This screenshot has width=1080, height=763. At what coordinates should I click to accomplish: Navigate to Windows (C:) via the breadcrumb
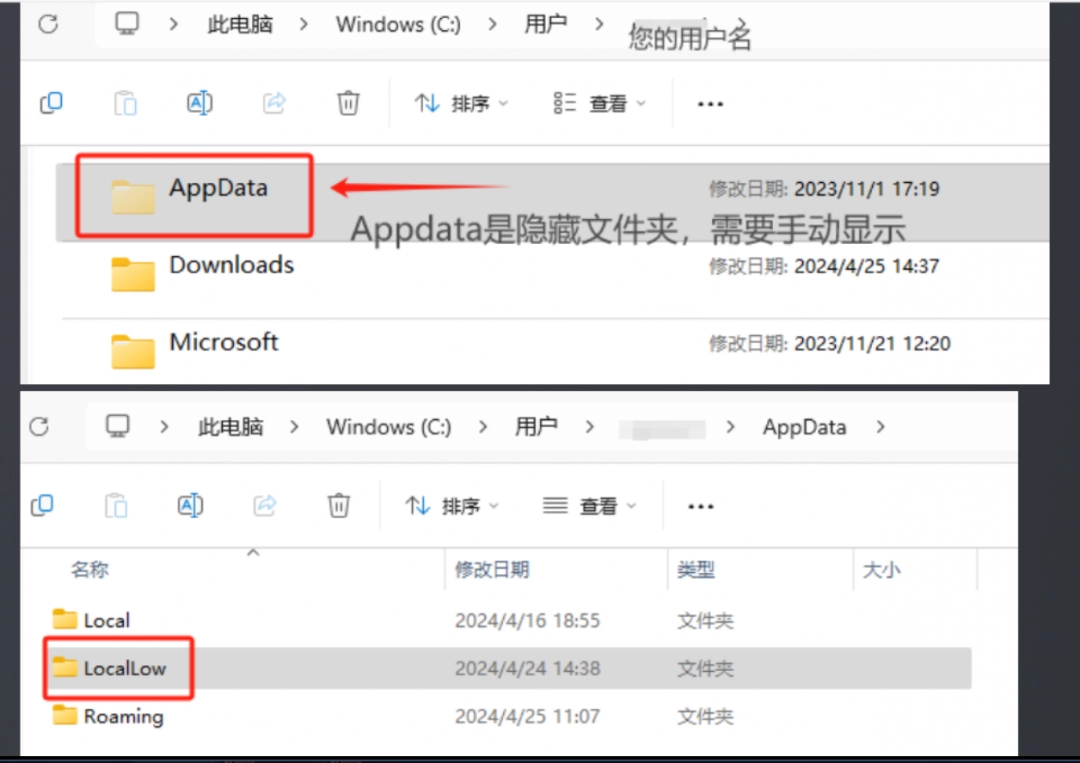click(397, 23)
